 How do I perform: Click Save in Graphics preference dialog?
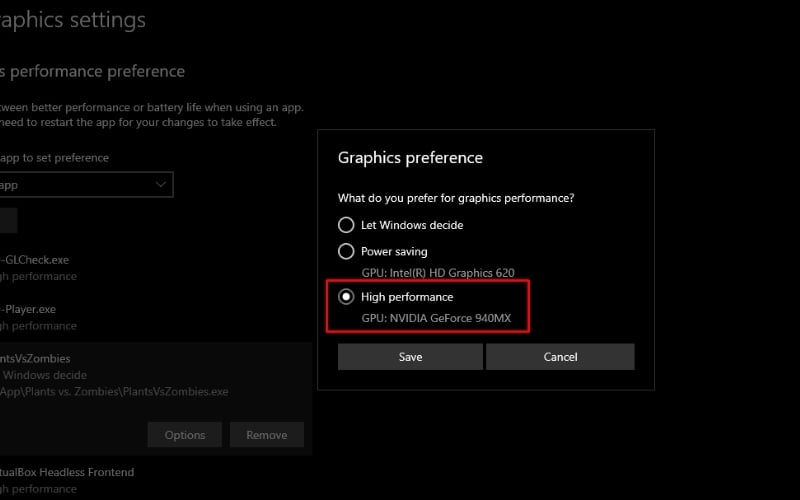pyautogui.click(x=410, y=357)
